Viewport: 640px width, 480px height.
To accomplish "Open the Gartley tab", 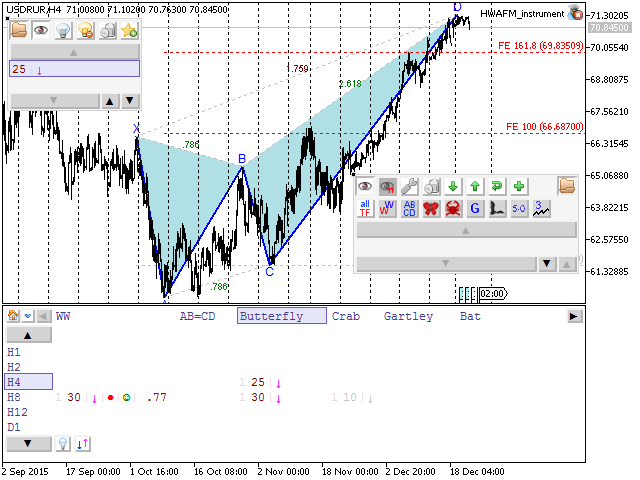I will point(408,316).
